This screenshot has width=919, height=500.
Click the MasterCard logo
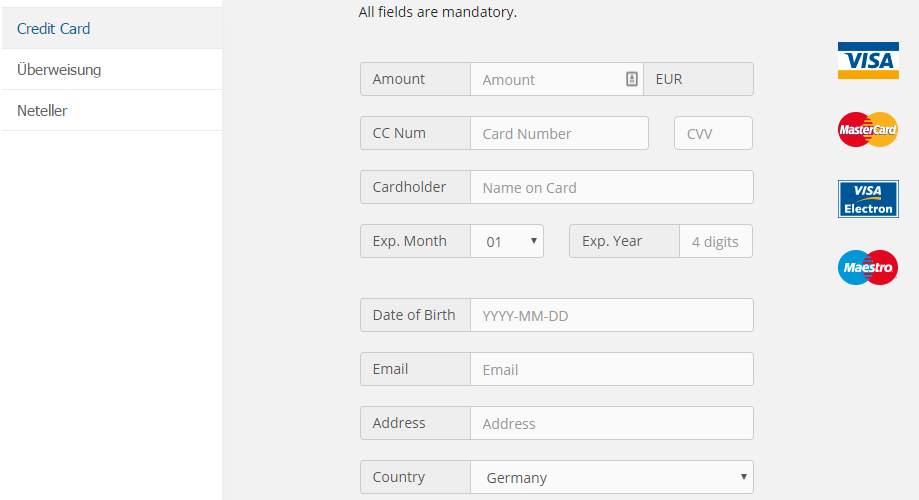868,130
